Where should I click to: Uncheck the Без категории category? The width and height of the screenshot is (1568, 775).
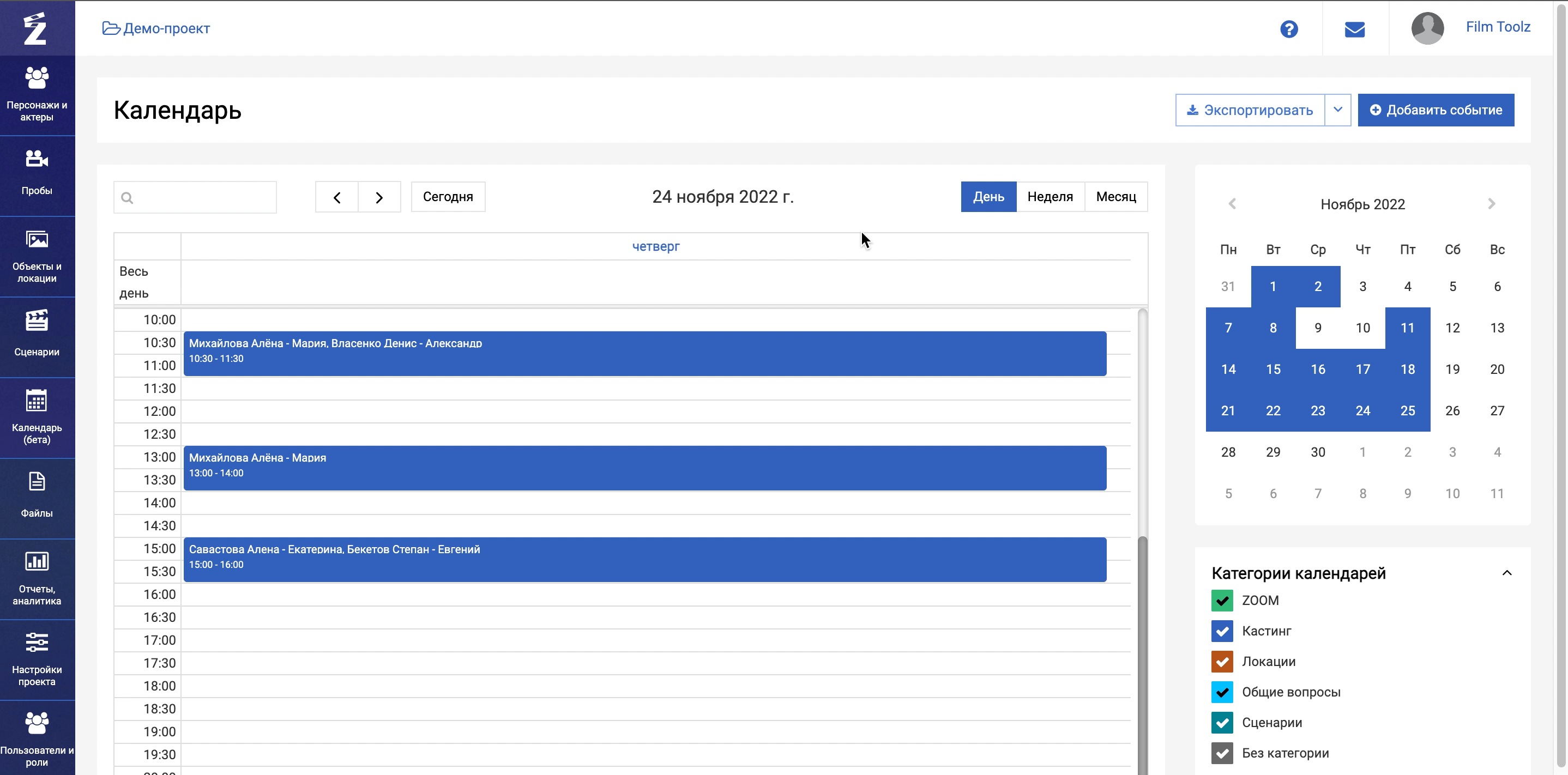pyautogui.click(x=1222, y=753)
